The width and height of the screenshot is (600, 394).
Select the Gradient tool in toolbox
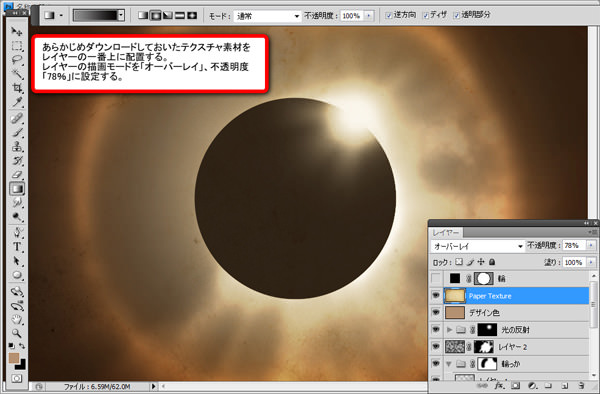[x=17, y=189]
